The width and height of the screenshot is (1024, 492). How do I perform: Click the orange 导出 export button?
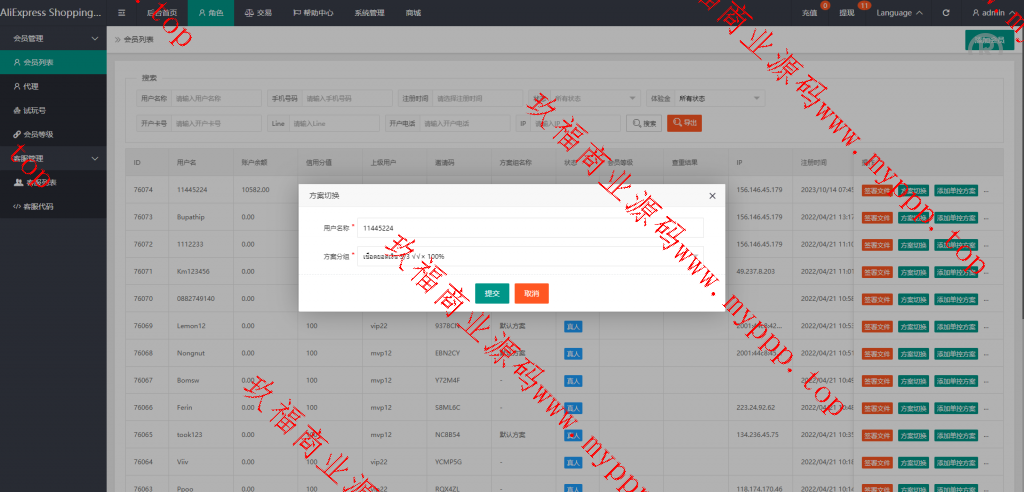684,123
